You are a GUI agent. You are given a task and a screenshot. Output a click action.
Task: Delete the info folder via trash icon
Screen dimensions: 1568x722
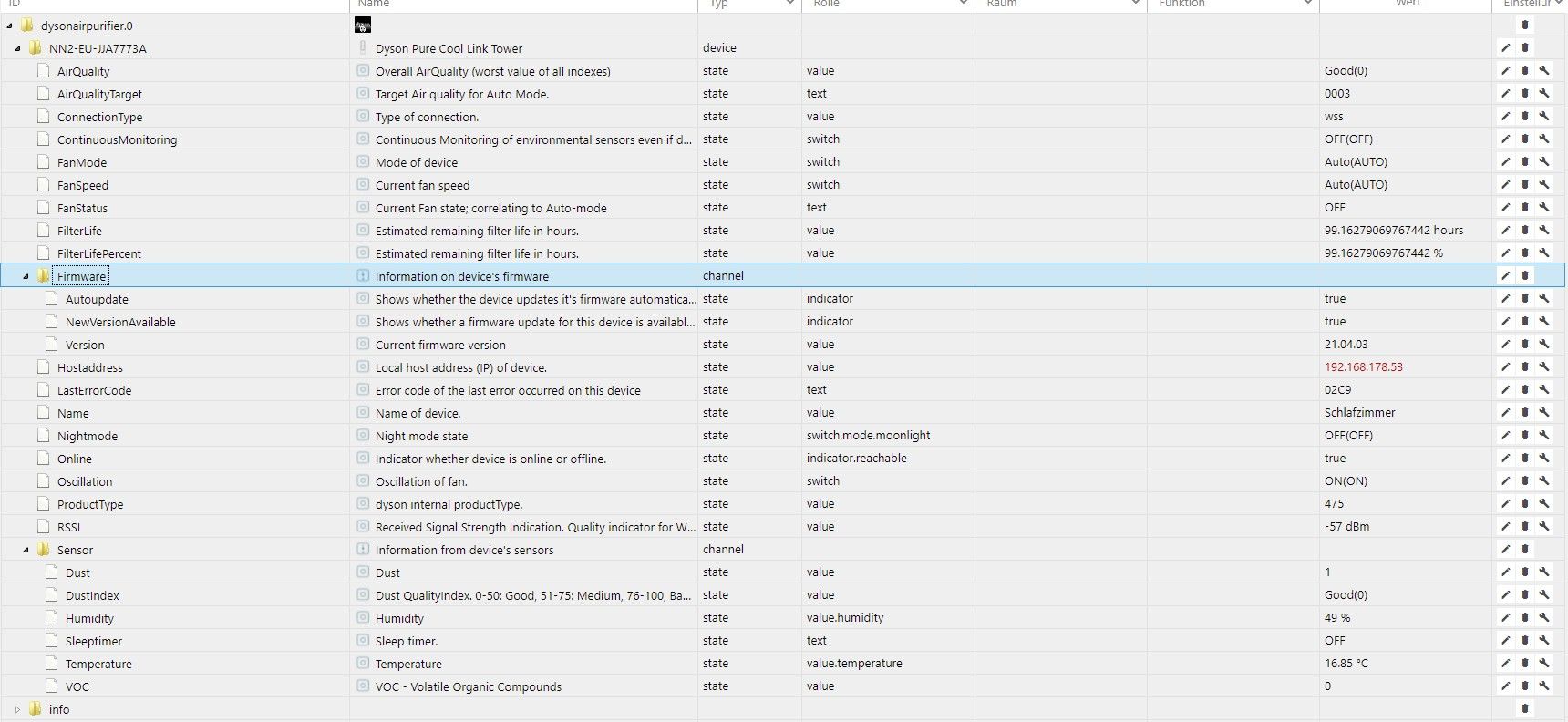(x=1525, y=709)
